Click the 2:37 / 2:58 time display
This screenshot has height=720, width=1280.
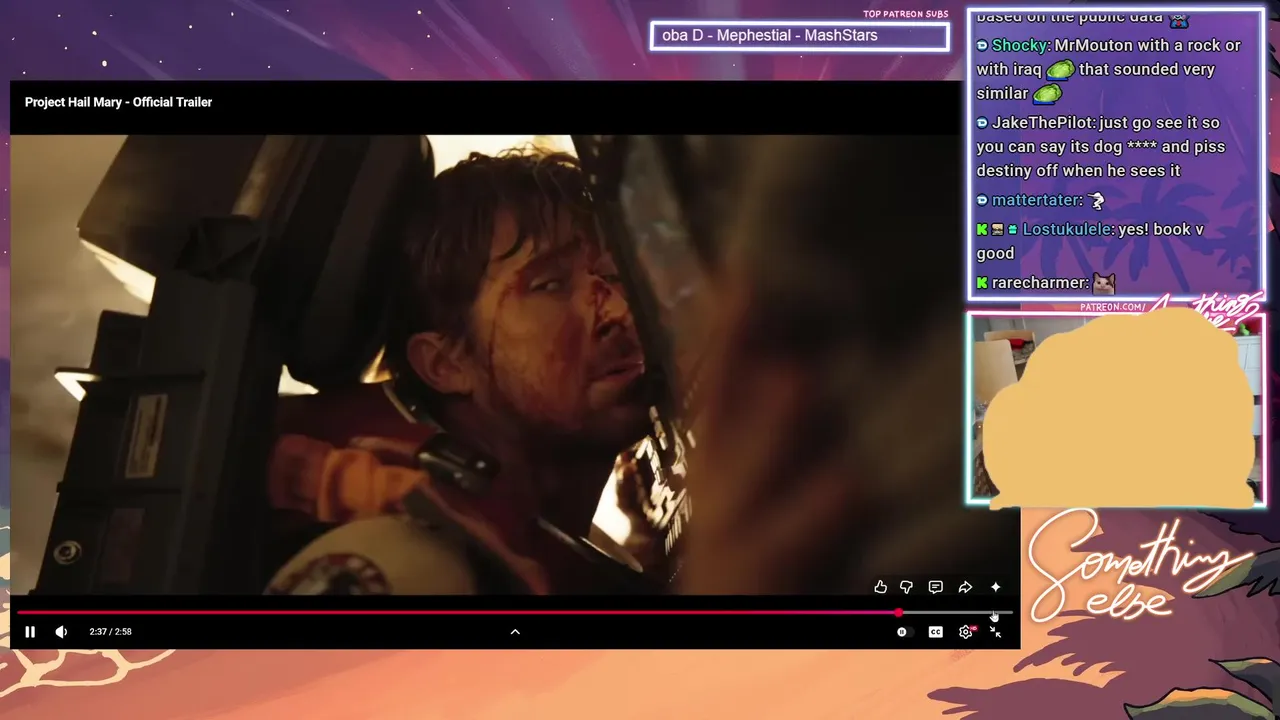pos(110,632)
